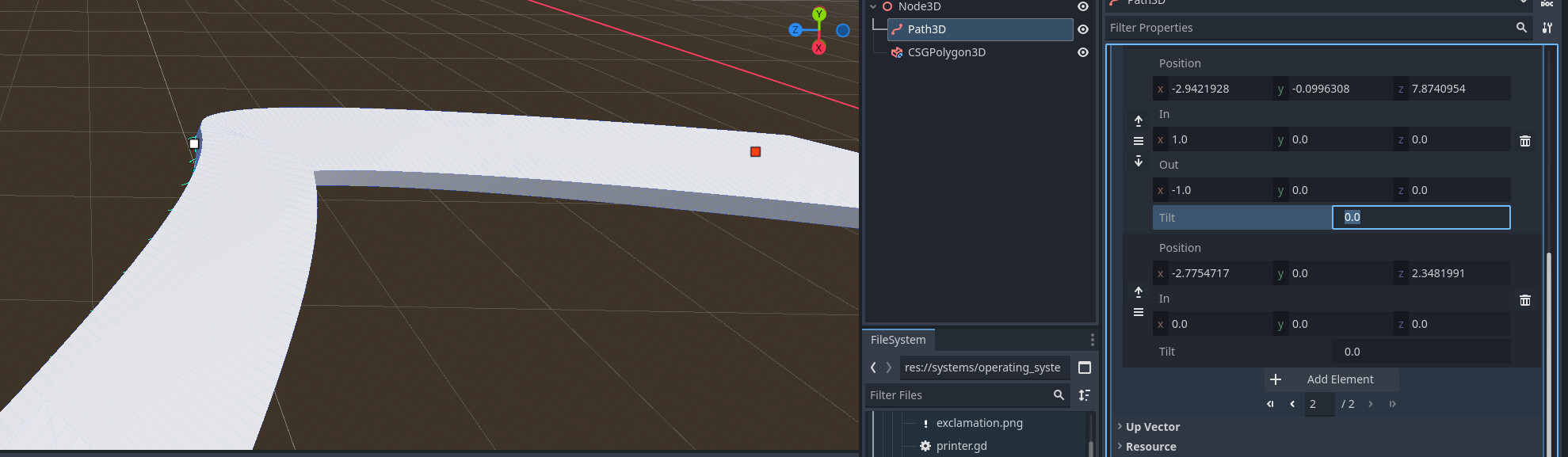The image size is (1568, 457).
Task: Click the active Tilt input field
Action: [1421, 217]
